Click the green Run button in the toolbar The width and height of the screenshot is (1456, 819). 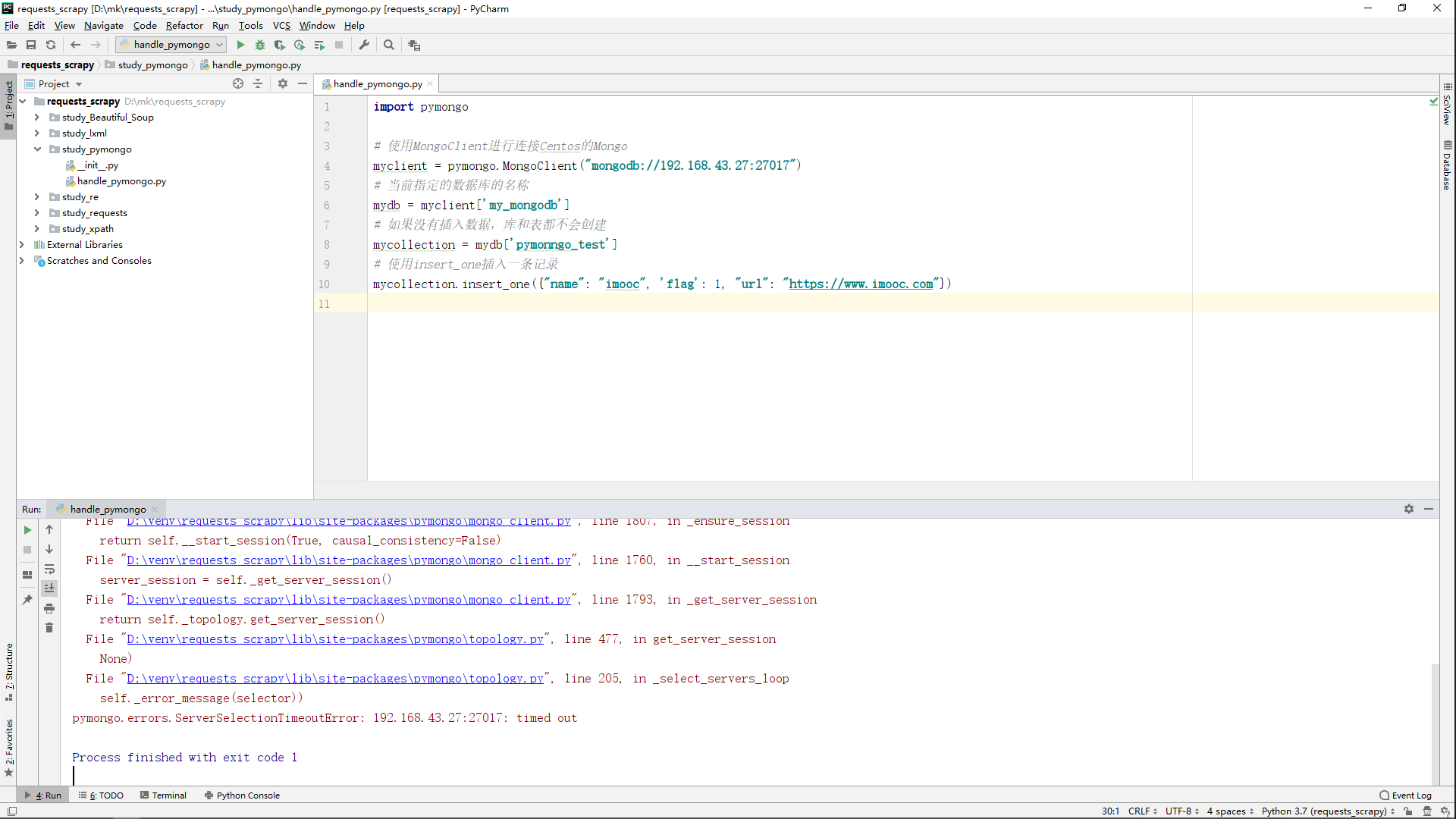coord(240,45)
